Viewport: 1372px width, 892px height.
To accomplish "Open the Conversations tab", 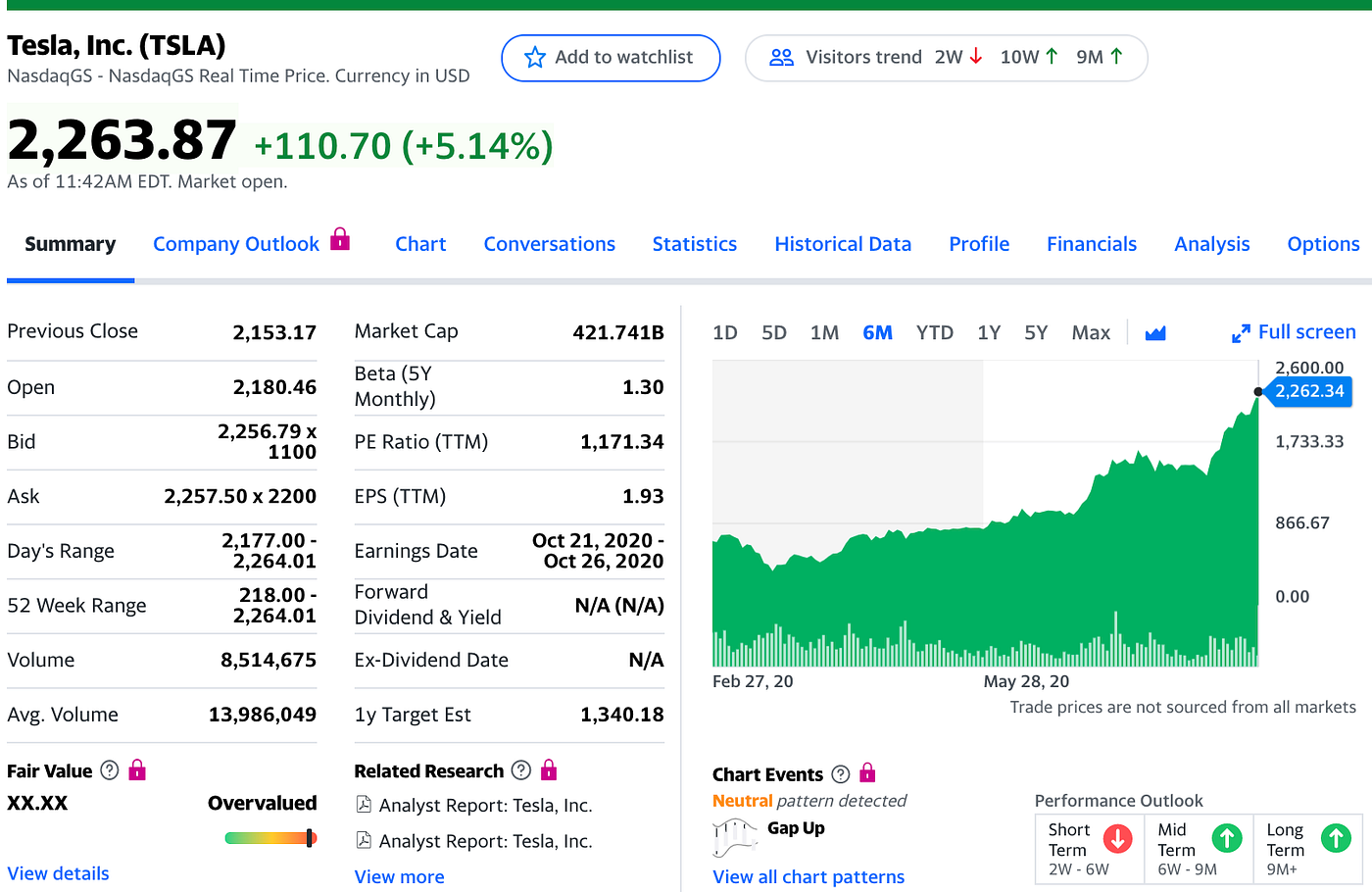I will coord(550,244).
